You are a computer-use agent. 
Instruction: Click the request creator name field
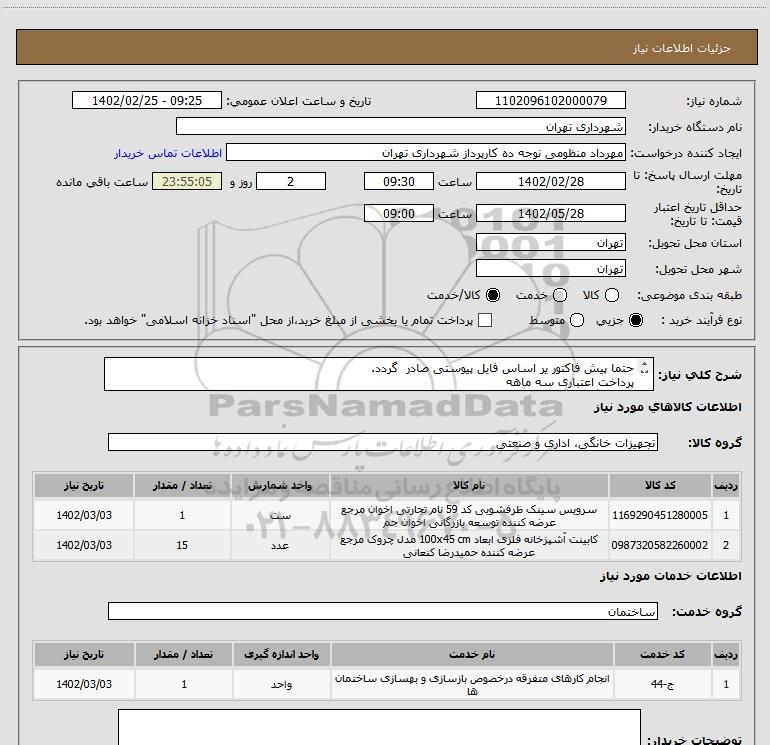[426, 152]
